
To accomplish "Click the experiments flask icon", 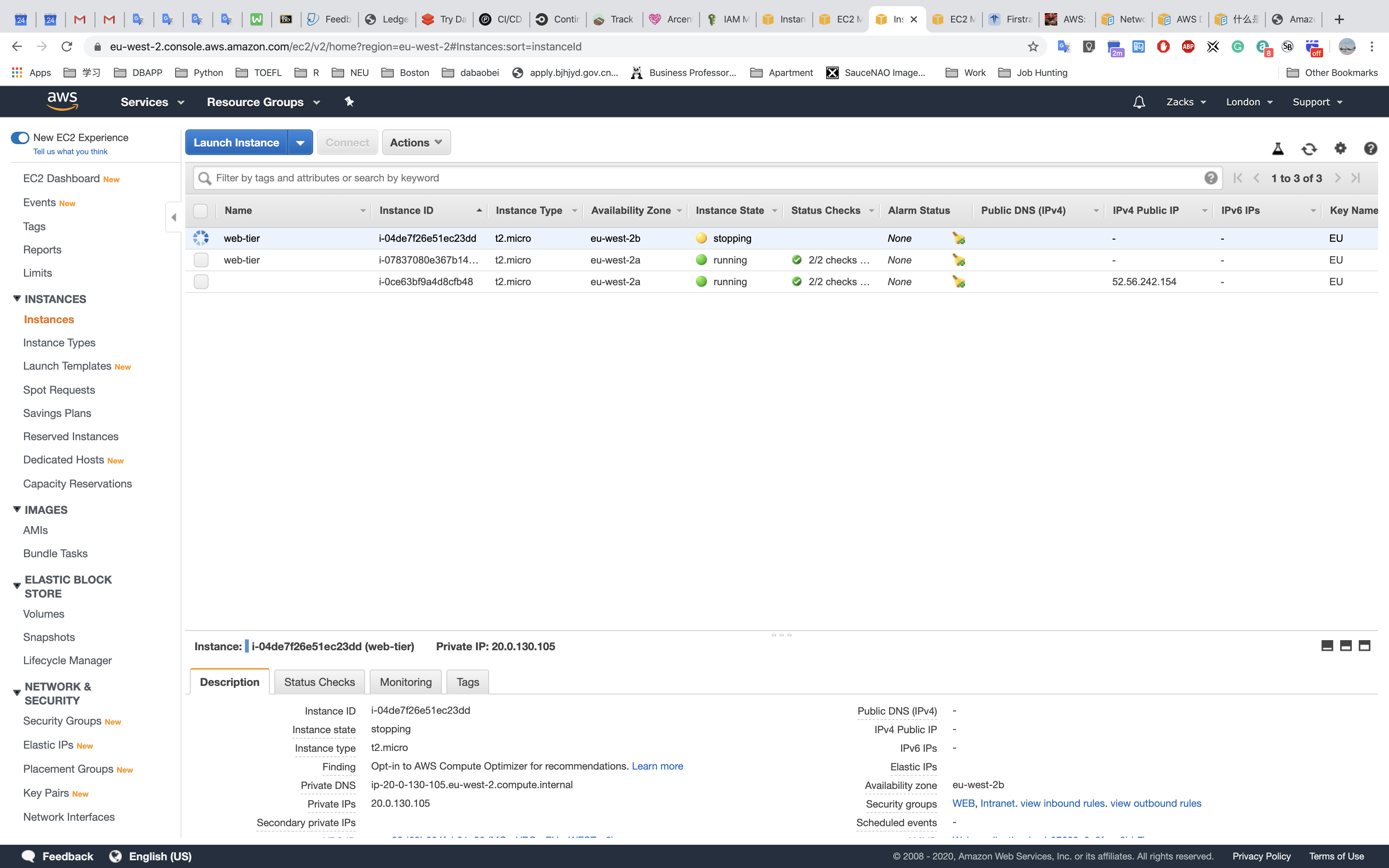I will pyautogui.click(x=1278, y=149).
